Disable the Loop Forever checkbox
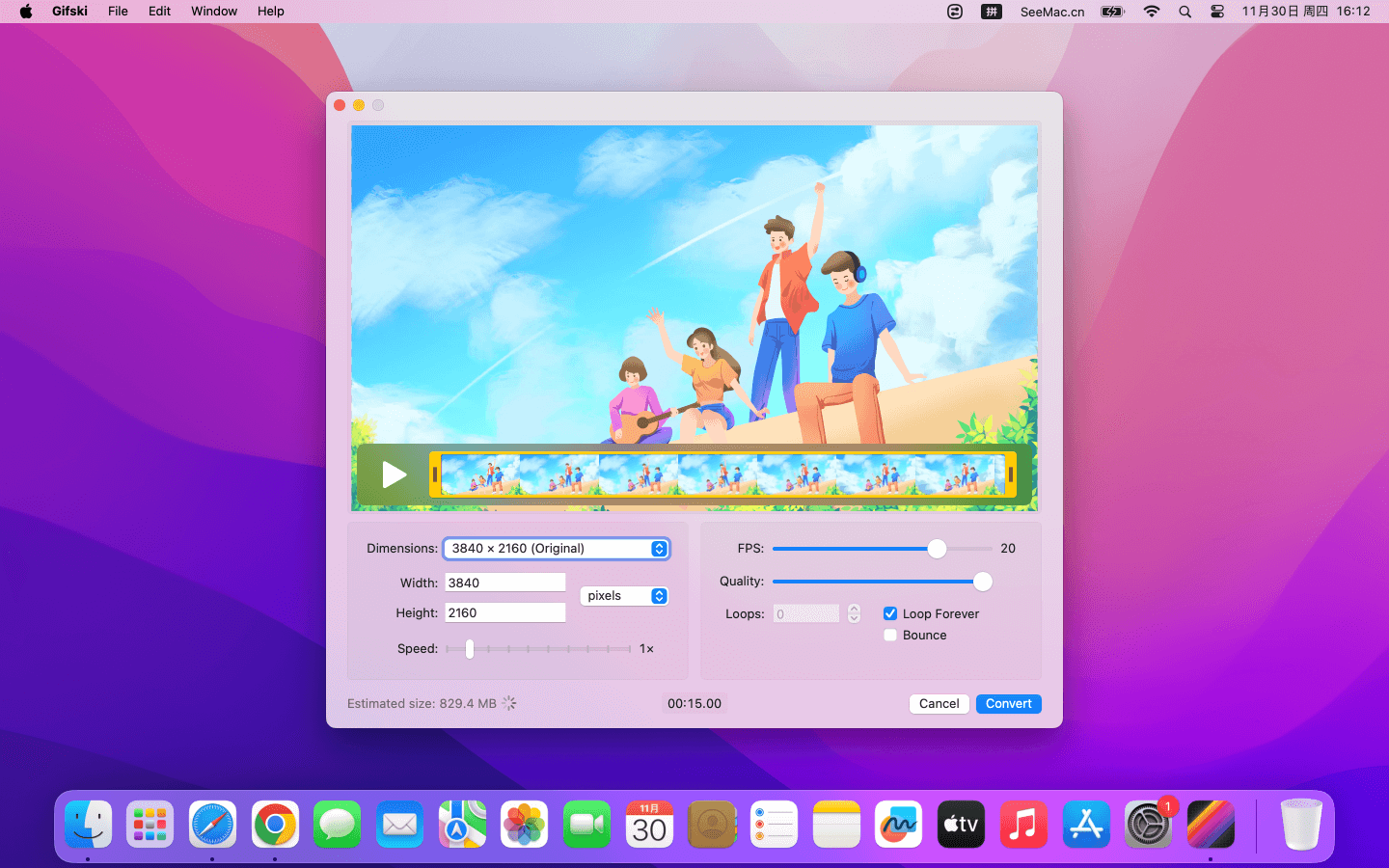This screenshot has width=1389, height=868. 890,613
